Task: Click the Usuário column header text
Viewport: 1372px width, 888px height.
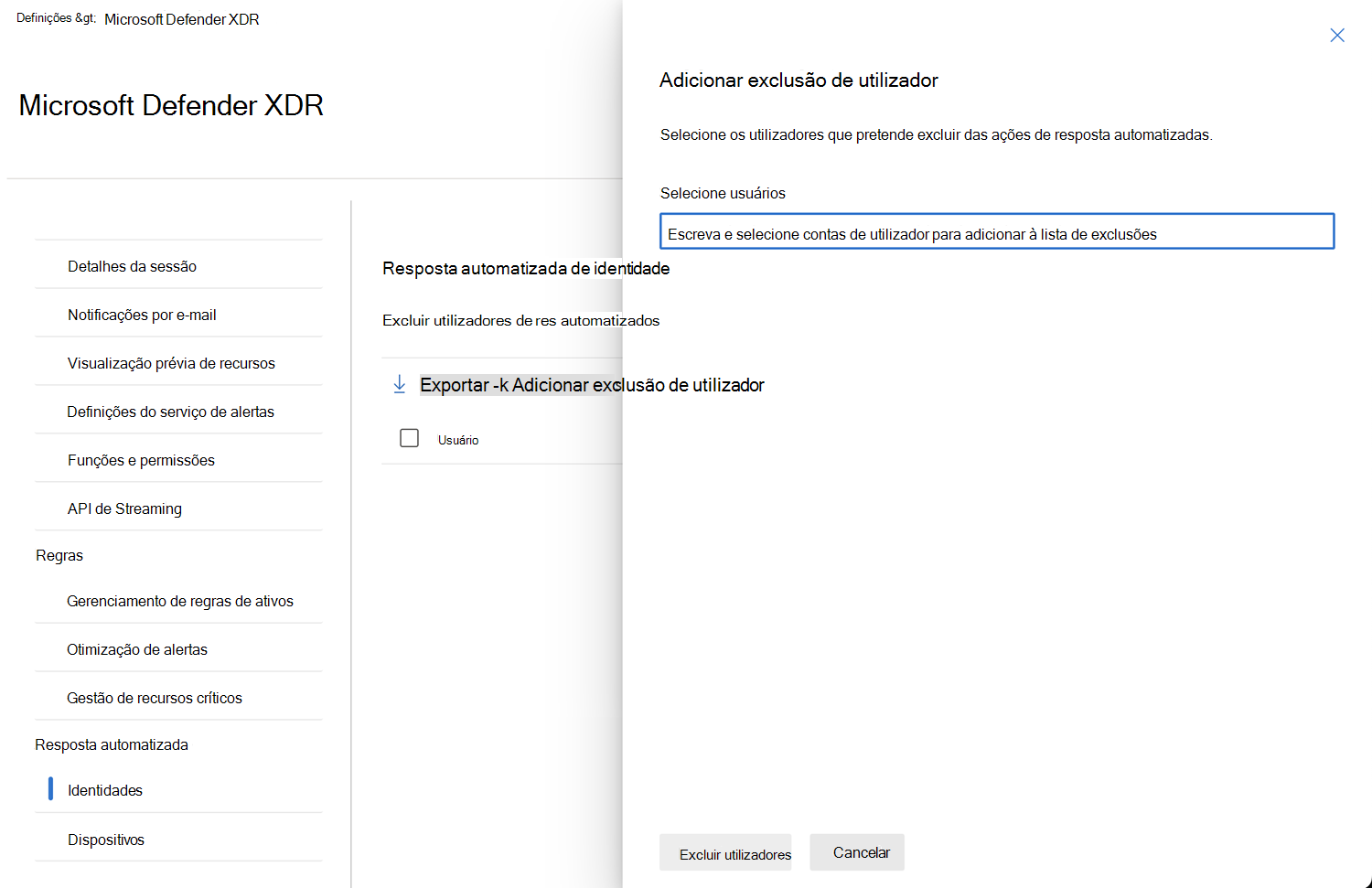Action: coord(458,440)
